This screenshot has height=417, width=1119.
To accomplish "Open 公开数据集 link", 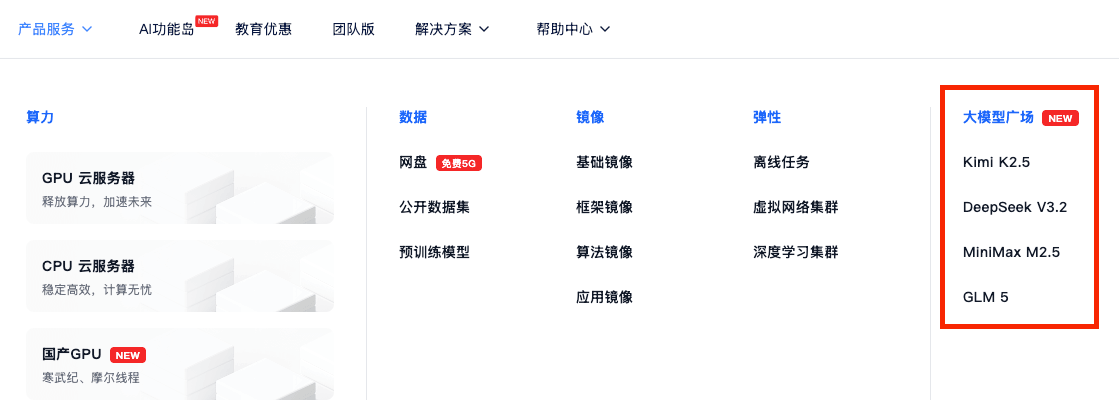I will [434, 207].
